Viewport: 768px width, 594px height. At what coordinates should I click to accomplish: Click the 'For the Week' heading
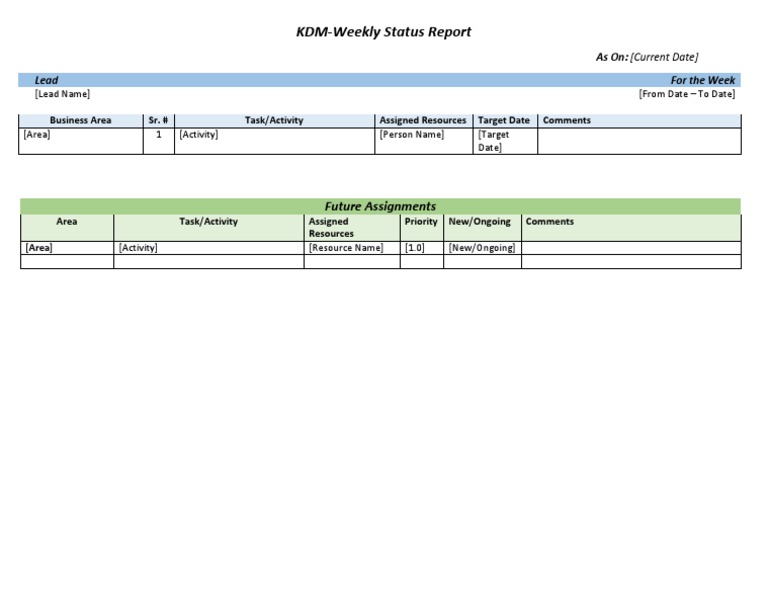pyautogui.click(x=703, y=80)
